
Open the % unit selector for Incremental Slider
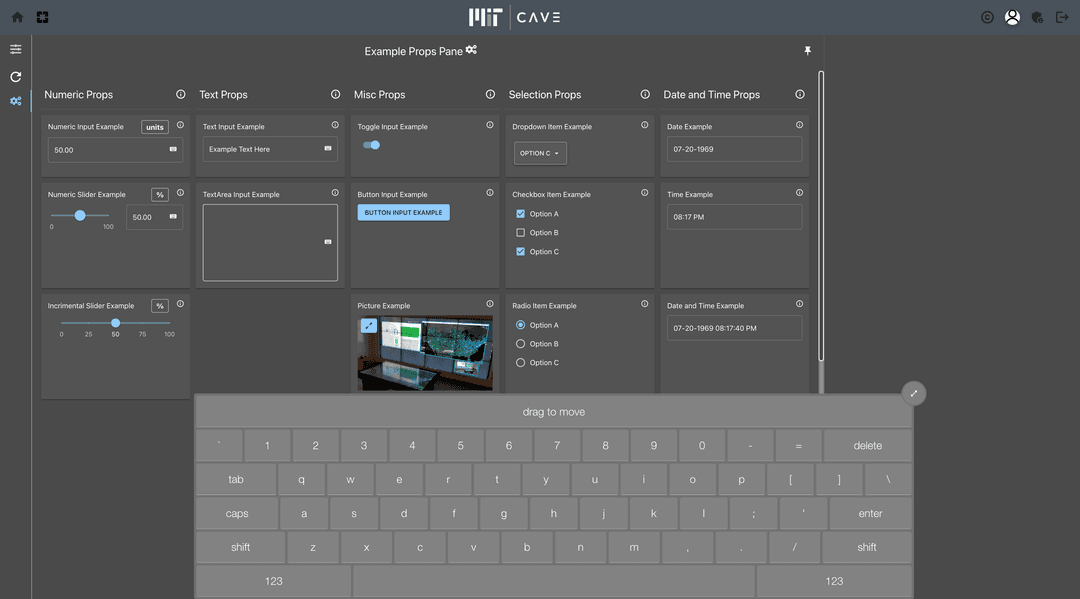[x=160, y=306]
